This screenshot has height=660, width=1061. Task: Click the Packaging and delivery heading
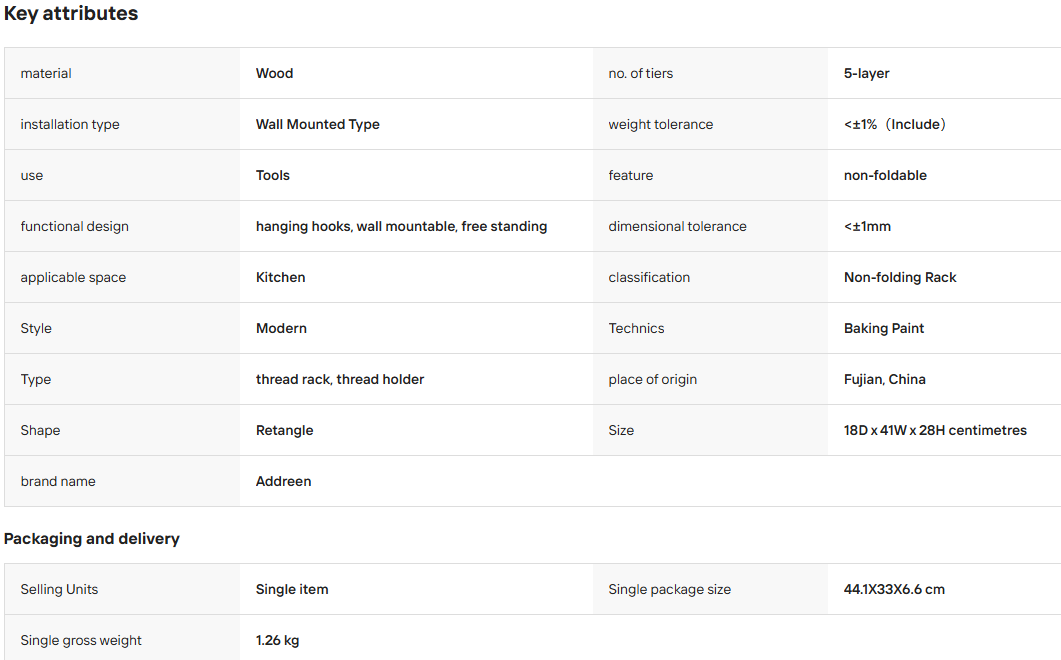(x=91, y=539)
